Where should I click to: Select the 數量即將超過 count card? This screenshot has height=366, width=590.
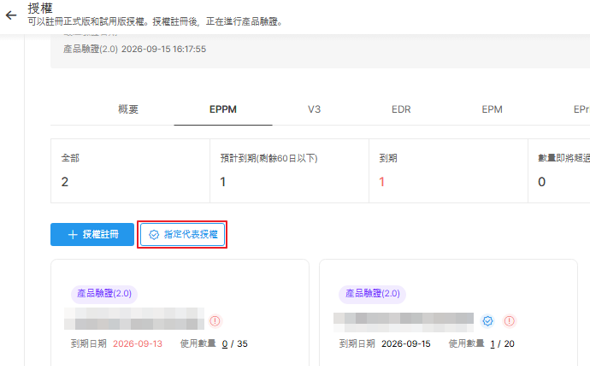pyautogui.click(x=559, y=171)
